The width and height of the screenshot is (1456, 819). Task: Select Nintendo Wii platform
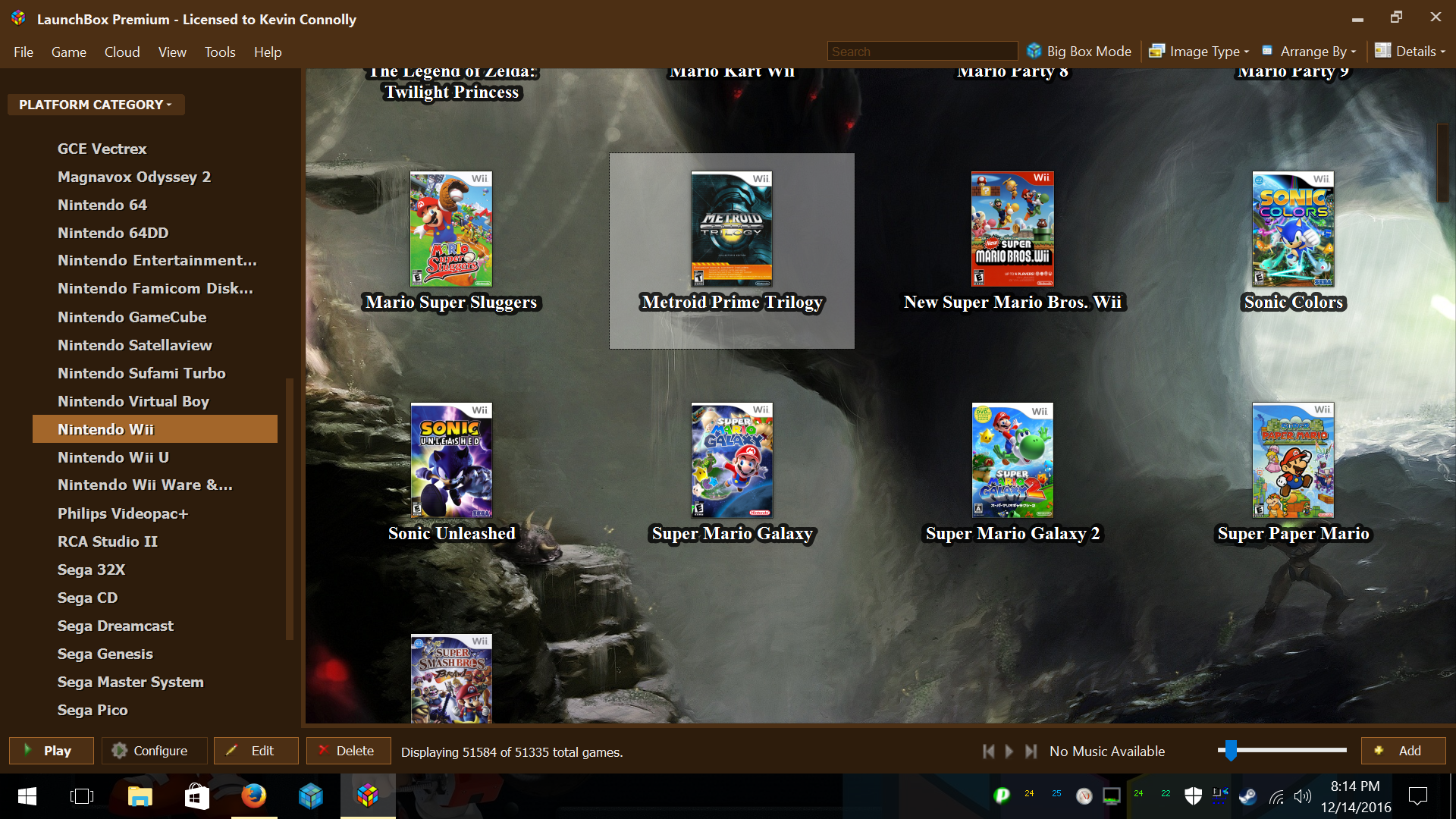pos(155,429)
